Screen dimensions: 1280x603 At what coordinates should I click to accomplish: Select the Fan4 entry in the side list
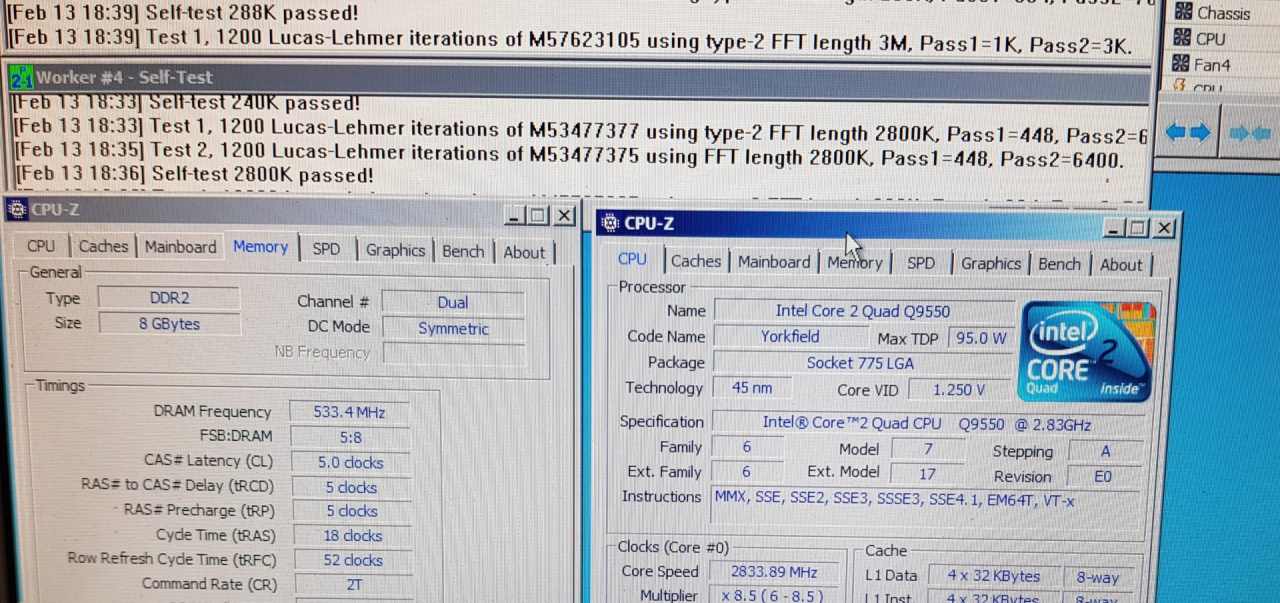point(1212,65)
